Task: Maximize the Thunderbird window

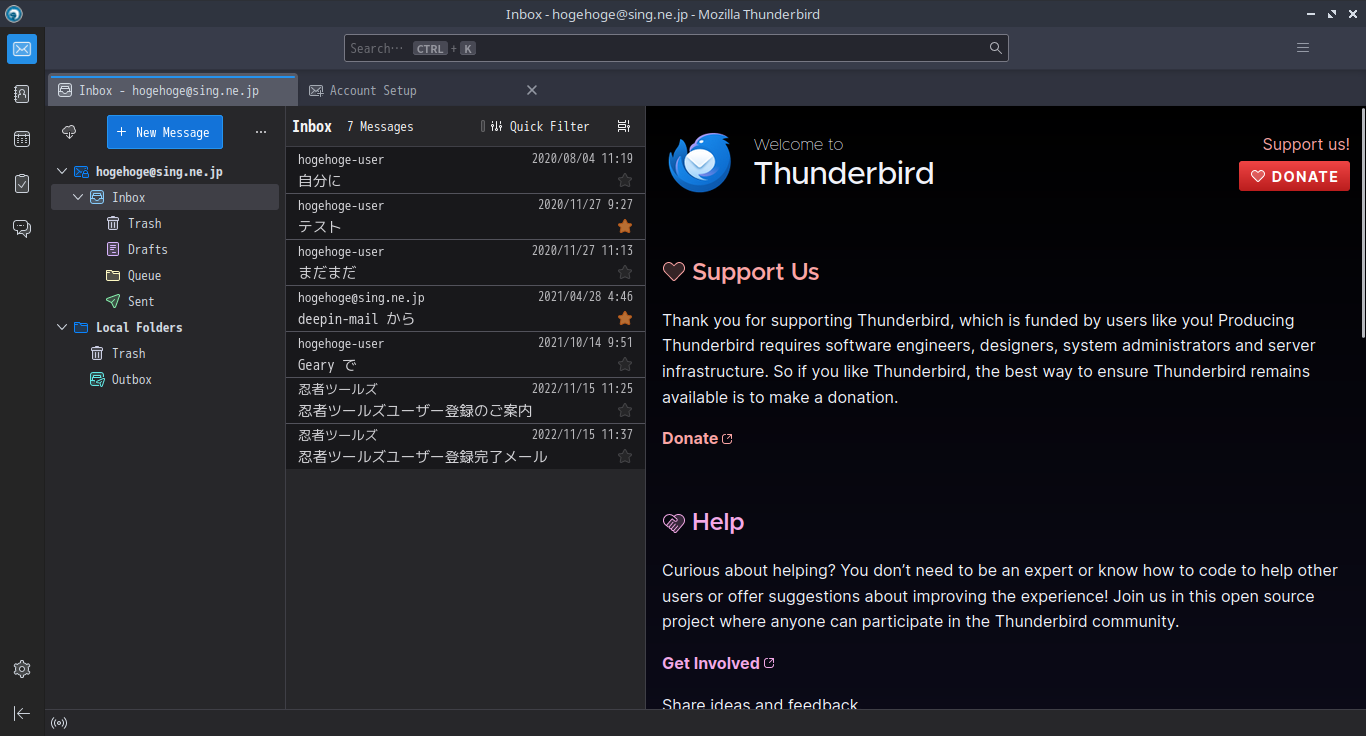Action: tap(1332, 14)
